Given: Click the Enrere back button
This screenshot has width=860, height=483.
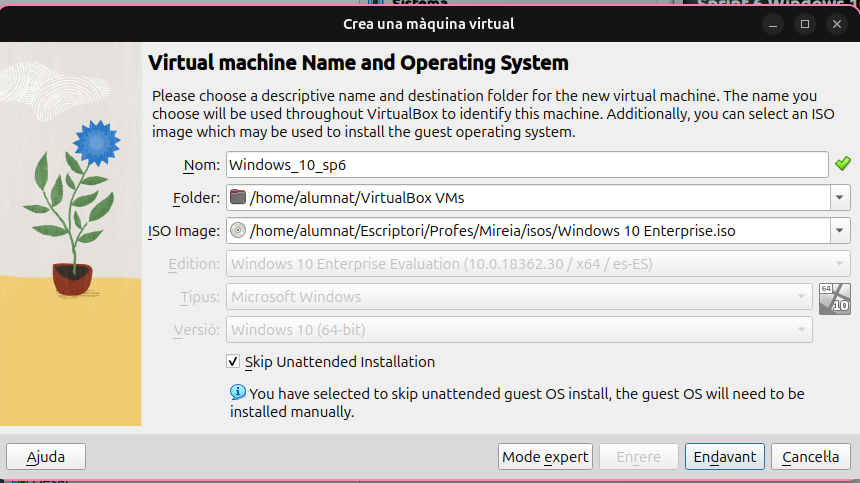Looking at the screenshot, I should (638, 457).
